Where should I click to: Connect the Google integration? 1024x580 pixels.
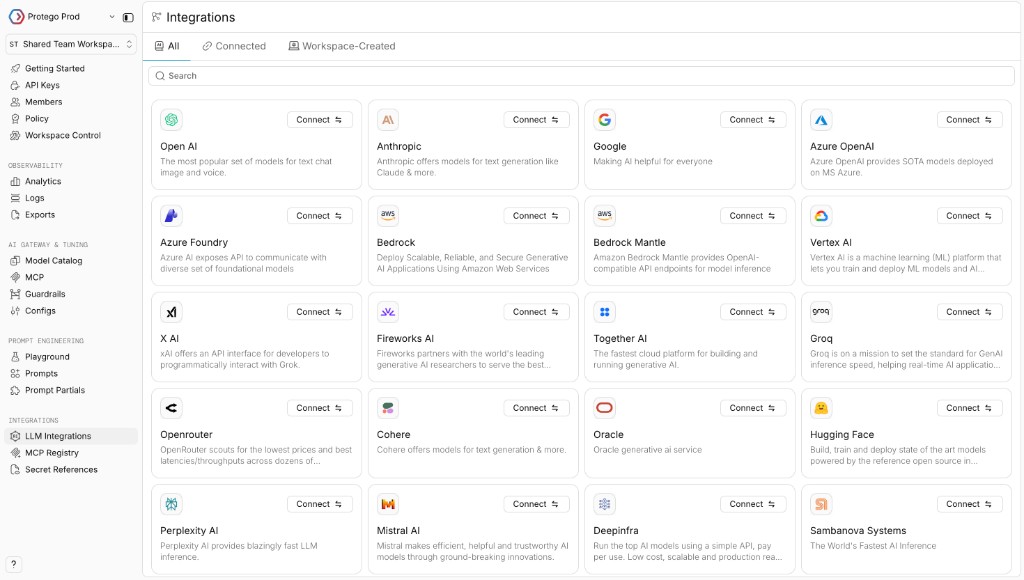click(753, 120)
